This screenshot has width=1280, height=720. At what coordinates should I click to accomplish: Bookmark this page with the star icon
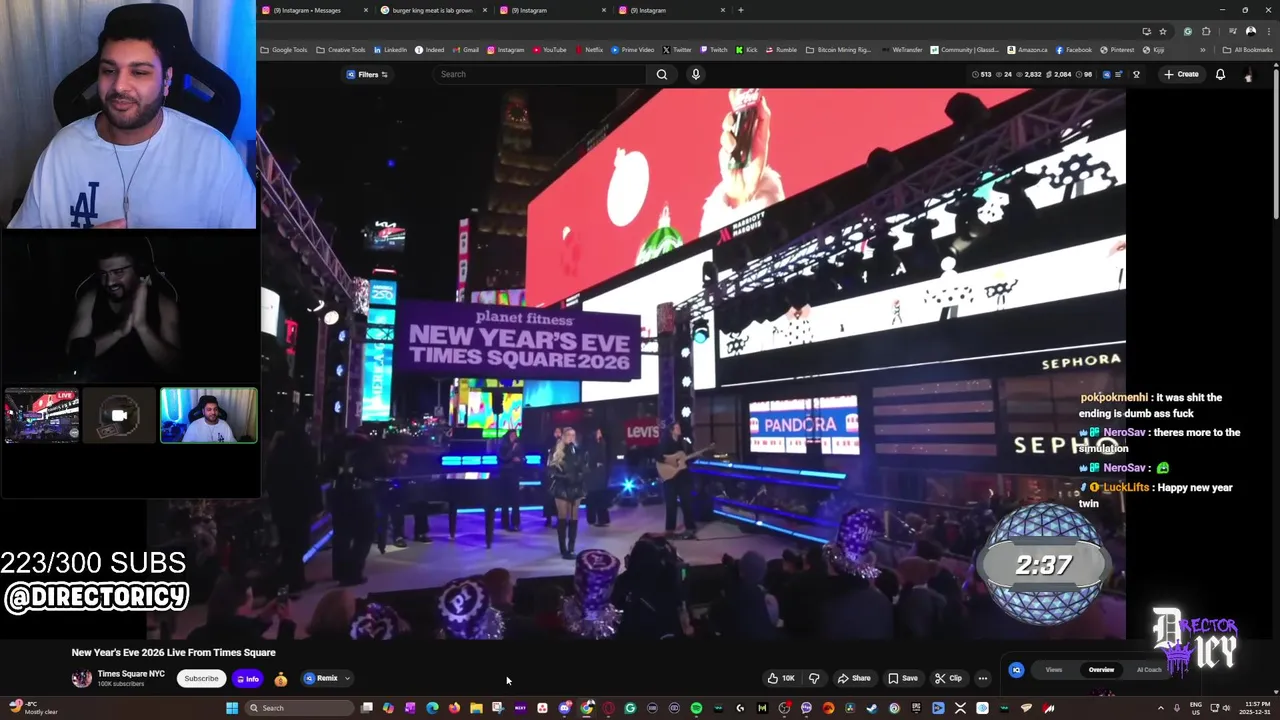[x=1163, y=31]
